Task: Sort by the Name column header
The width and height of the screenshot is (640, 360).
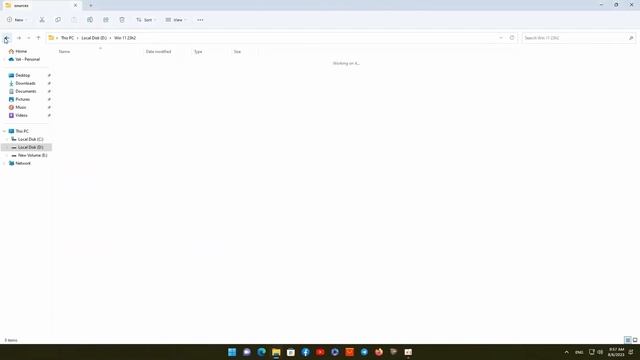Action: [64, 52]
